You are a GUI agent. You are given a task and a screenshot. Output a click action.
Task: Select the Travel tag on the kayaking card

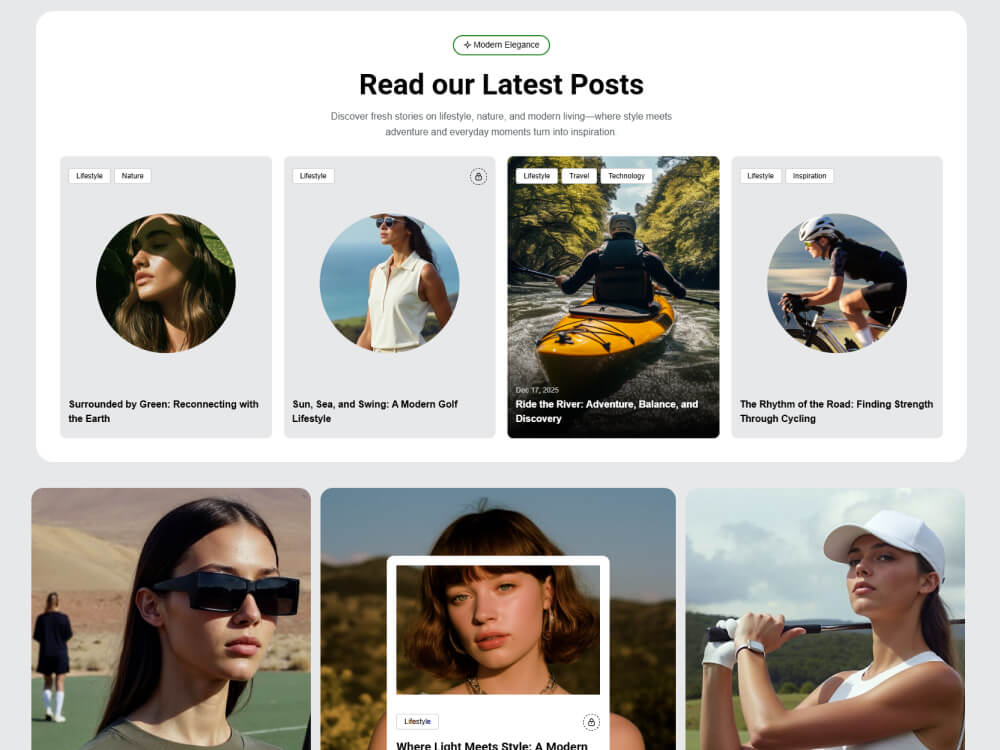click(x=579, y=175)
